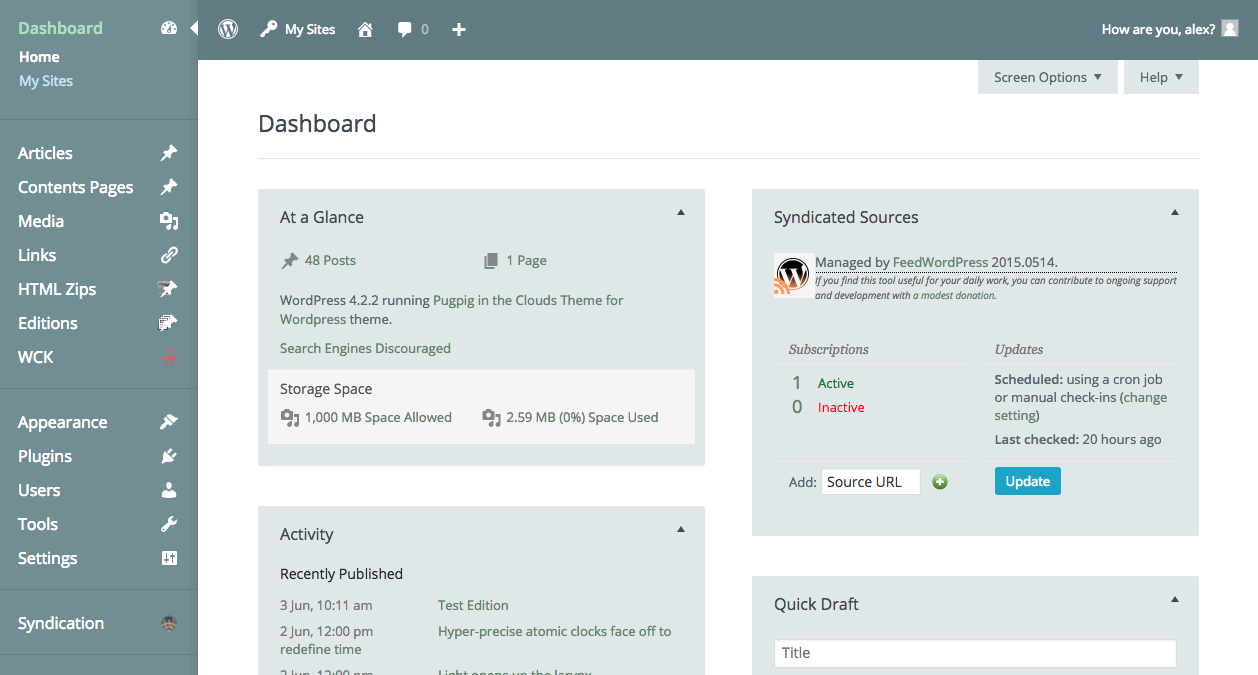The image size is (1258, 675).
Task: Open the Help dropdown tab
Action: click(1161, 77)
